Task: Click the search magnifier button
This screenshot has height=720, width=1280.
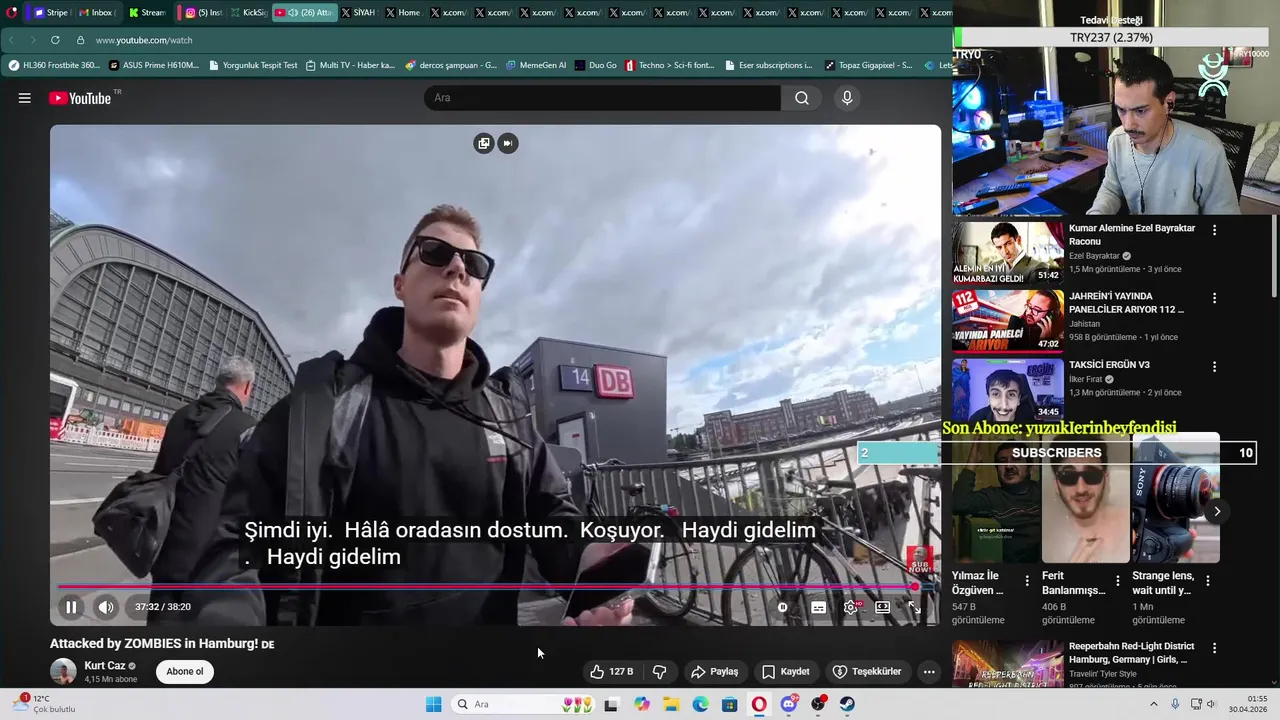Action: [802, 98]
